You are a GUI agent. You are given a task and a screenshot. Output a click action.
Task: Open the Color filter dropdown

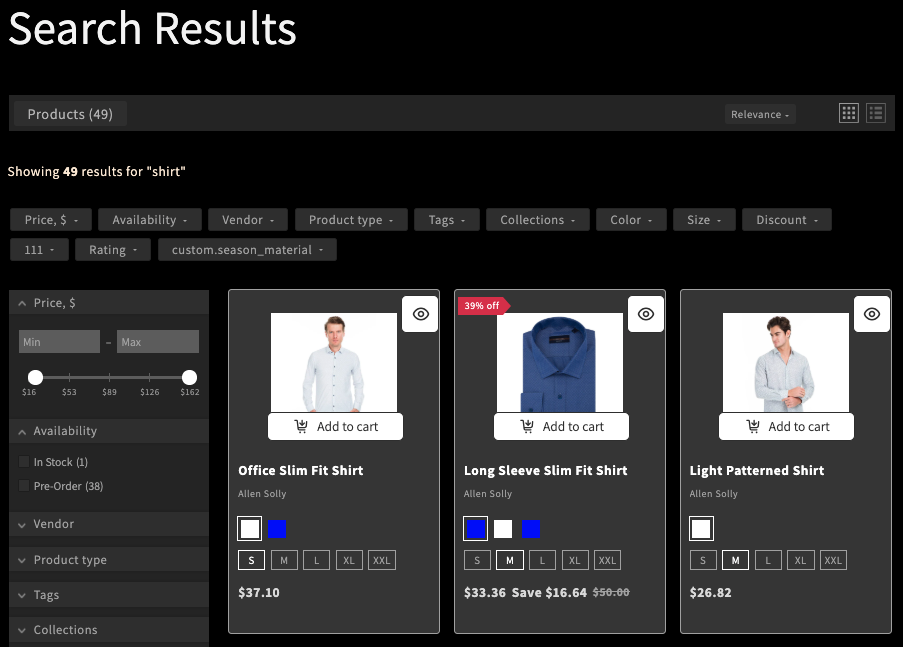coord(631,220)
